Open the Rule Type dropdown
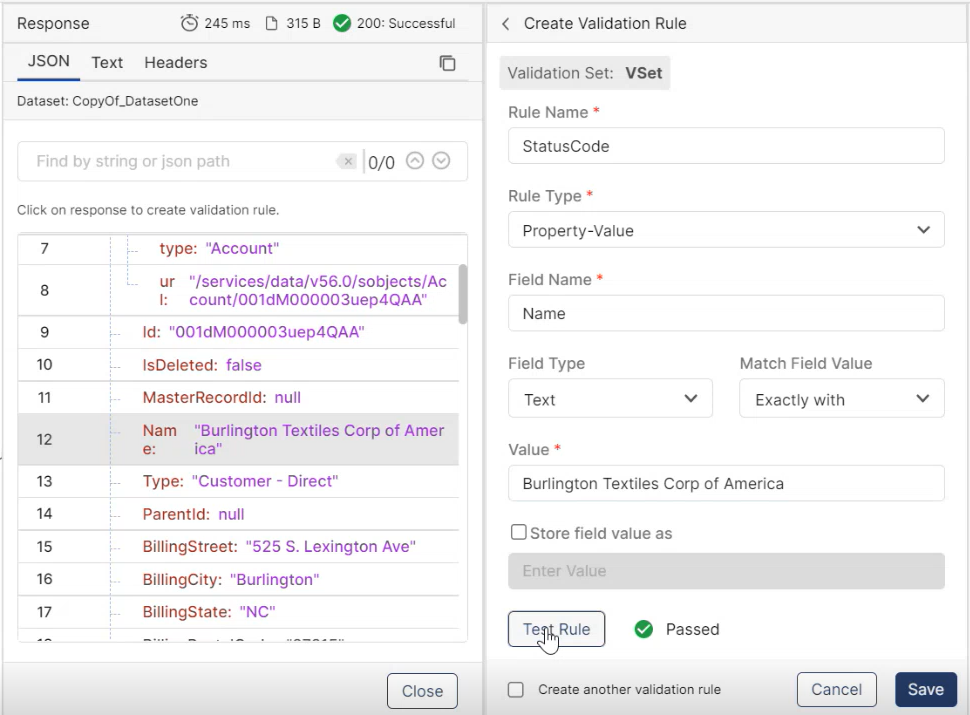The height and width of the screenshot is (715, 970). [x=726, y=230]
